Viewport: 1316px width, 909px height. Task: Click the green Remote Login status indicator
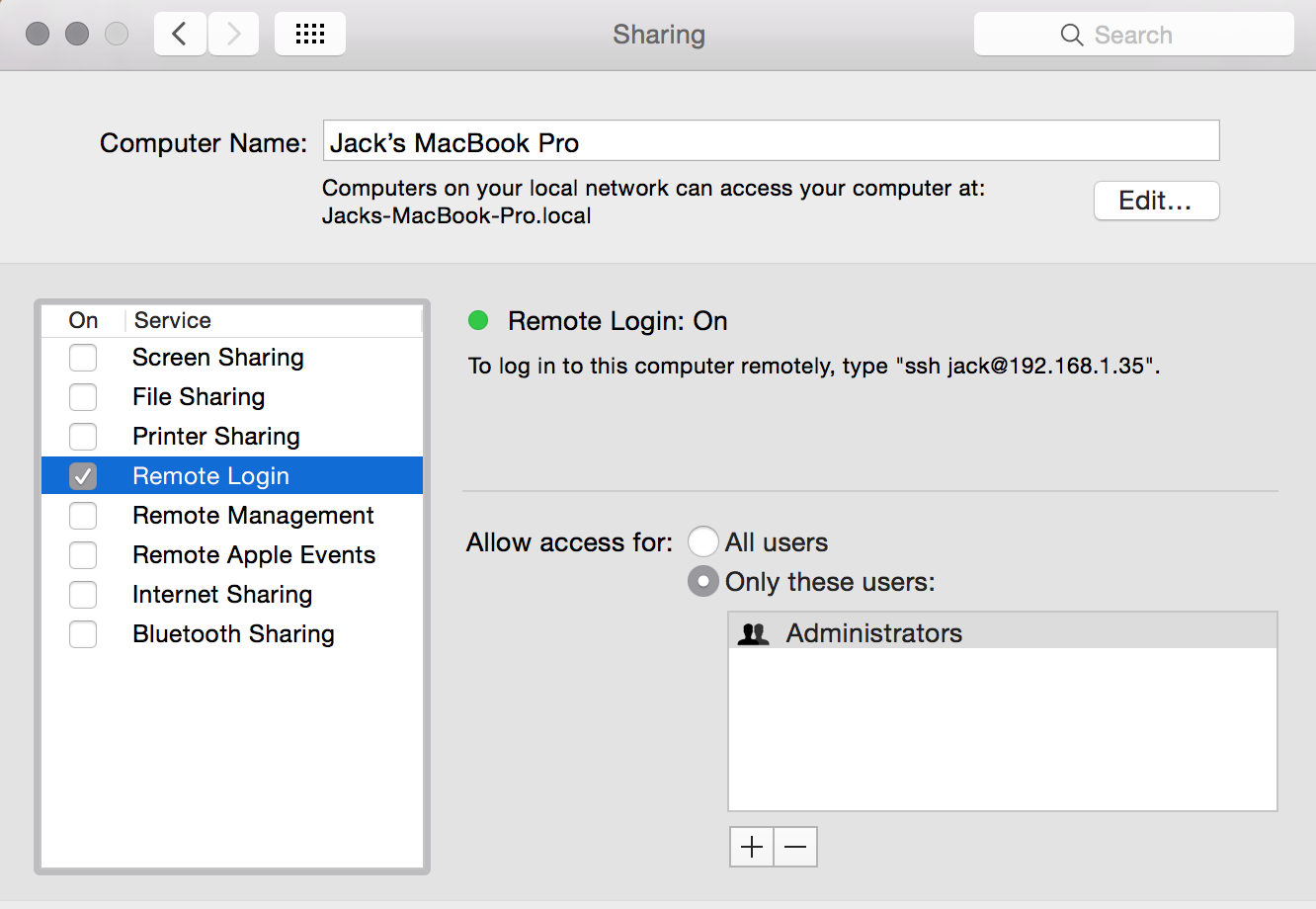tap(478, 320)
